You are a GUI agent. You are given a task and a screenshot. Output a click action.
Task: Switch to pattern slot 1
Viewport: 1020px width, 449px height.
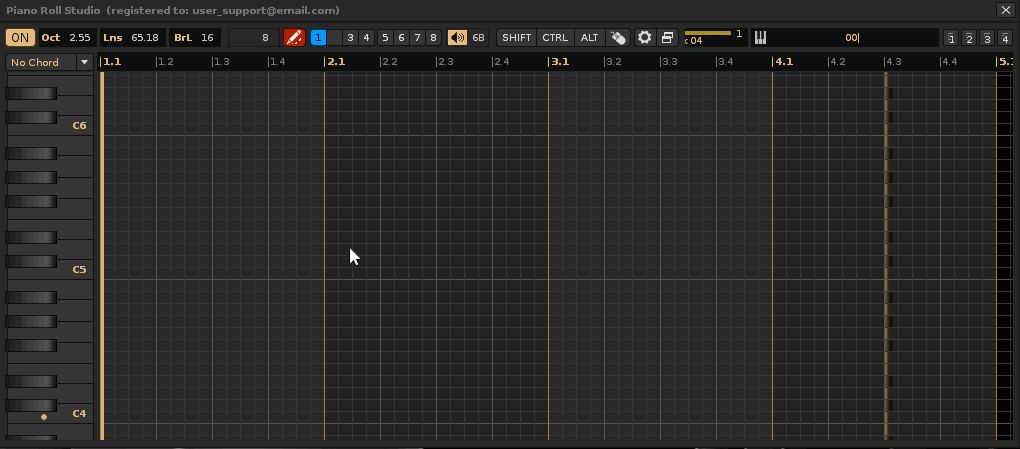click(x=318, y=38)
